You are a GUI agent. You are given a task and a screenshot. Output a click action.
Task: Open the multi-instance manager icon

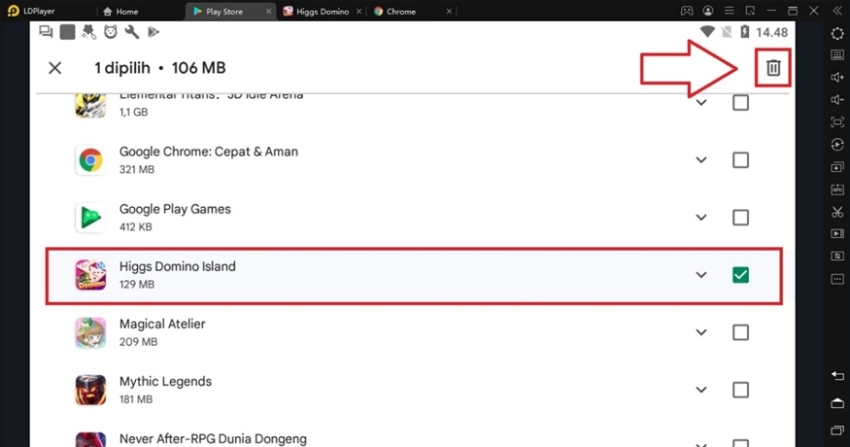click(x=837, y=167)
